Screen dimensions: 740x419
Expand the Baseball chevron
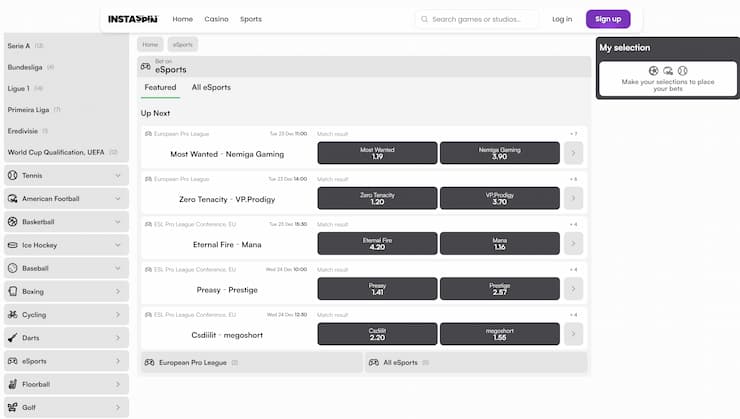[x=118, y=268]
